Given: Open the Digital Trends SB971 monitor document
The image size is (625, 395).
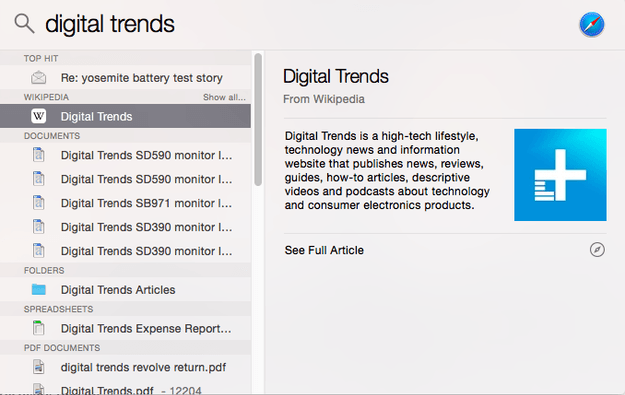Looking at the screenshot, I should click(126, 203).
